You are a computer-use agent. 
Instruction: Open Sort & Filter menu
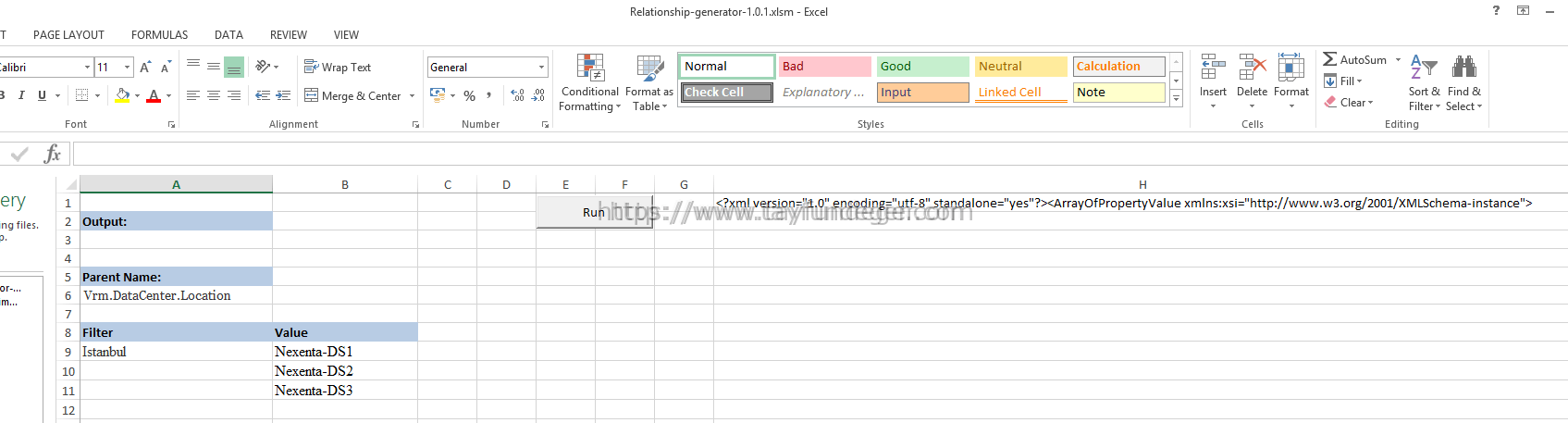pos(1425,82)
